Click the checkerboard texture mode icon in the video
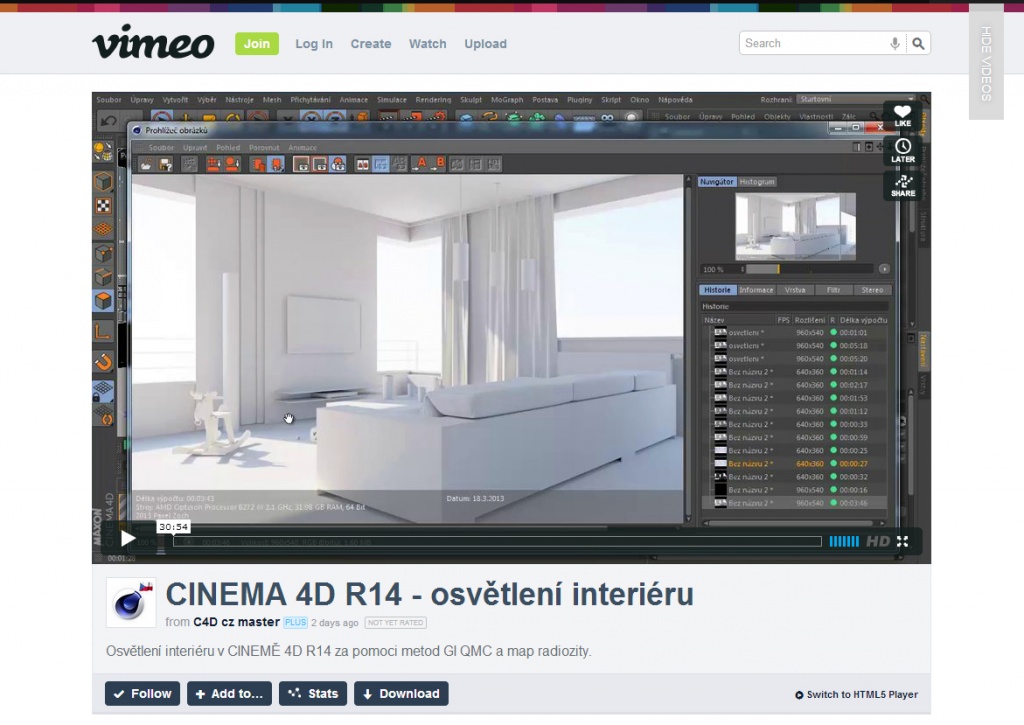1024x725 pixels. (x=103, y=206)
